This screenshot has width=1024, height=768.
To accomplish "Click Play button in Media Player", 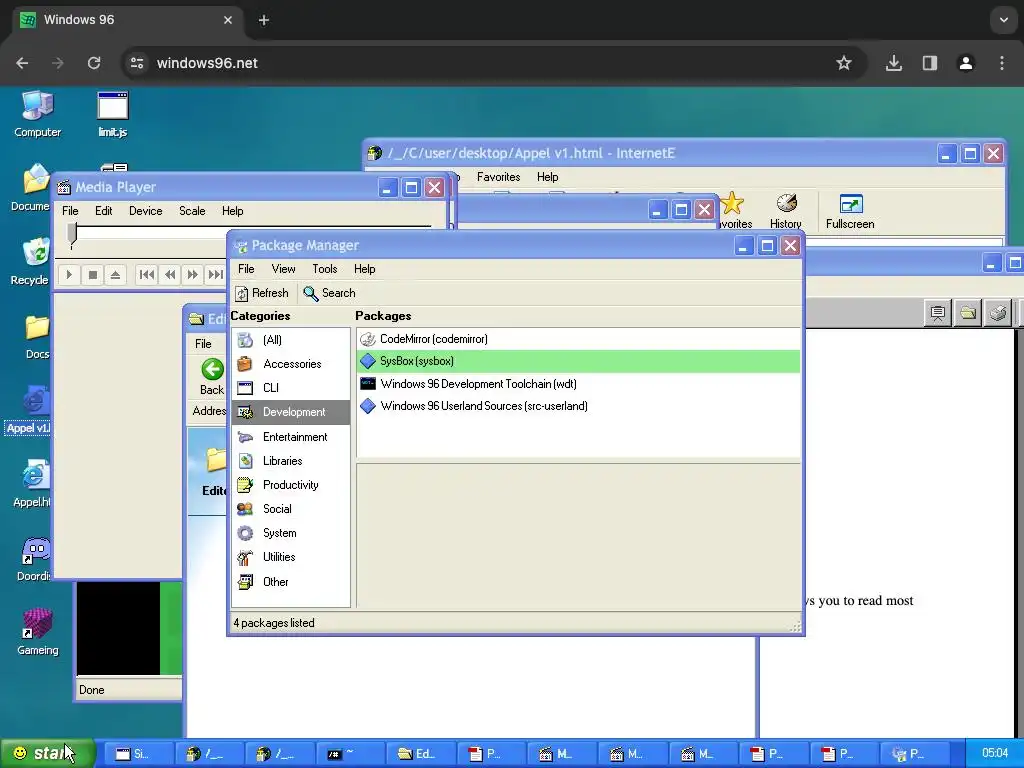I will pyautogui.click(x=69, y=275).
